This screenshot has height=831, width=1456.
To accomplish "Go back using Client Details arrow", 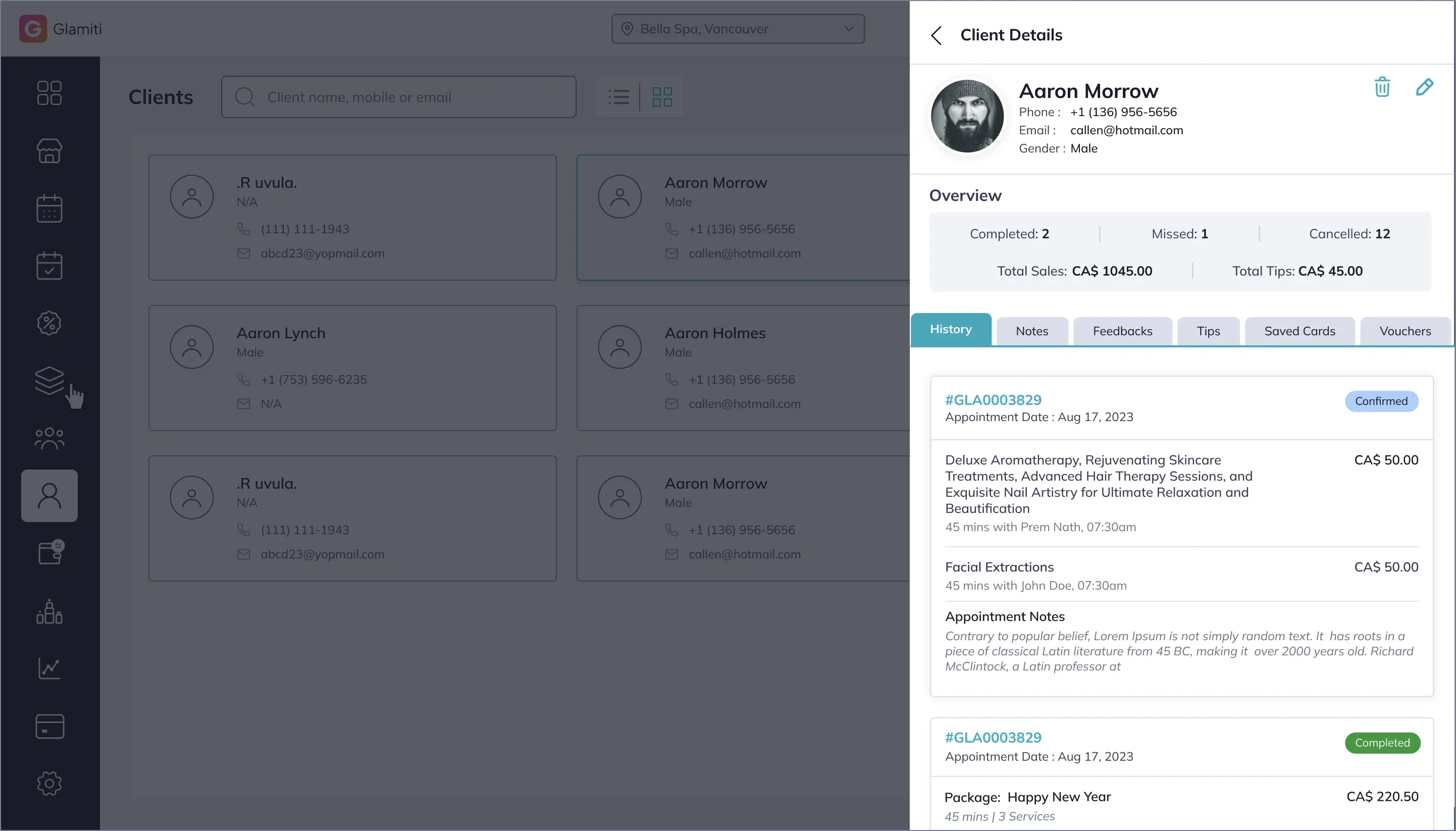I will click(x=936, y=35).
